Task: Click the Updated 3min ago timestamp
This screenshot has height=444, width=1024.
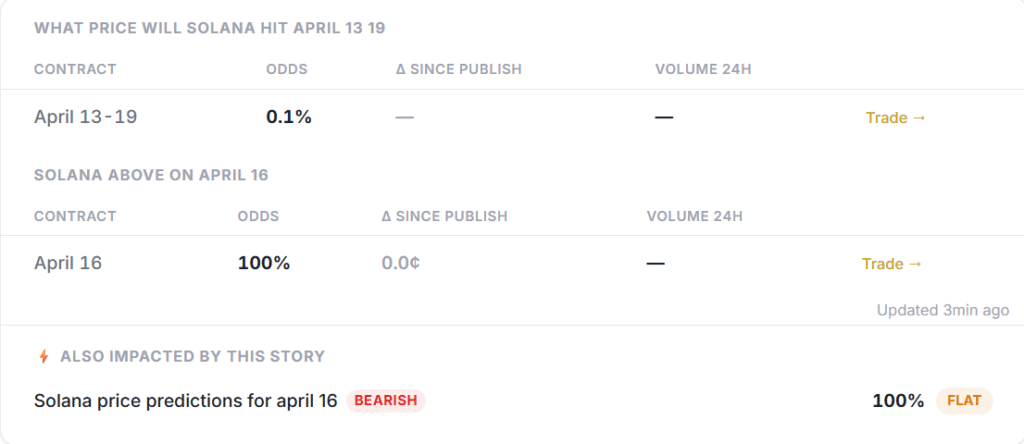Action: (943, 310)
